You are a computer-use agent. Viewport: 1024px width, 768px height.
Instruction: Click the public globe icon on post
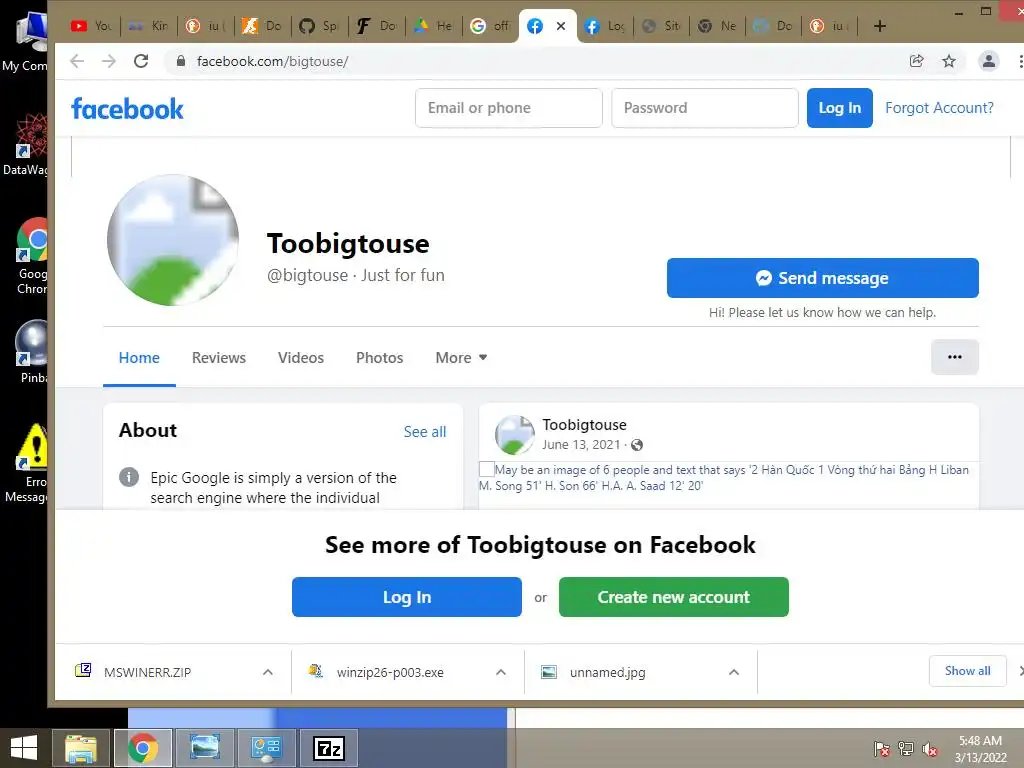[x=637, y=445]
